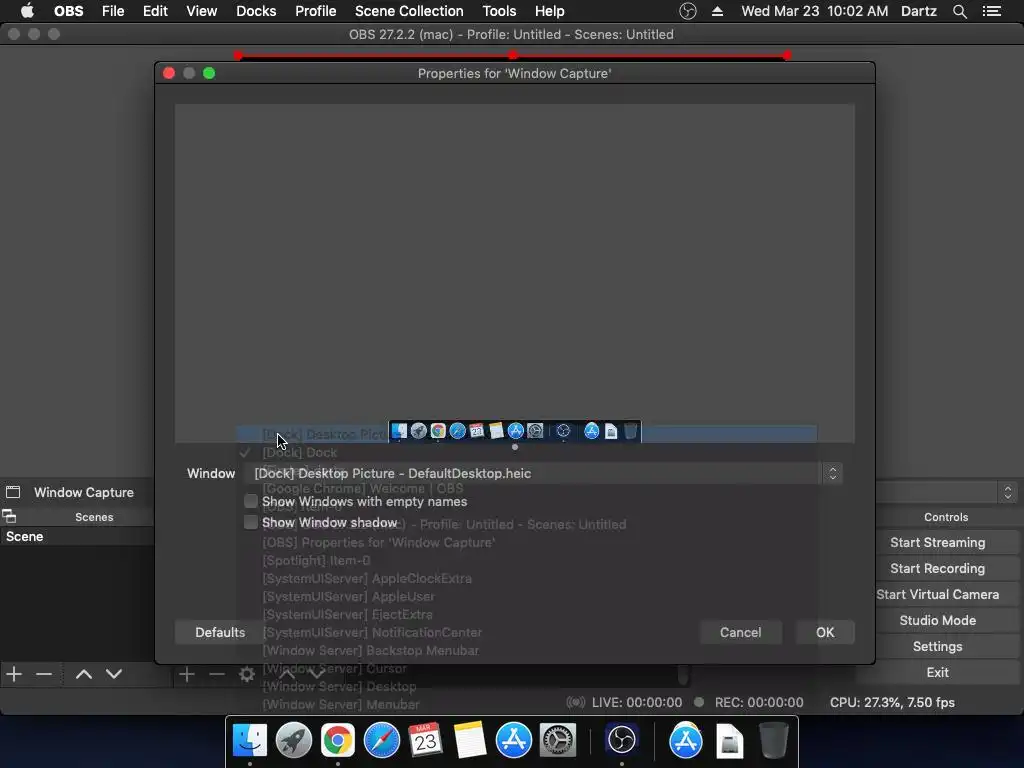Remove selected scene with minus icon

pyautogui.click(x=44, y=674)
